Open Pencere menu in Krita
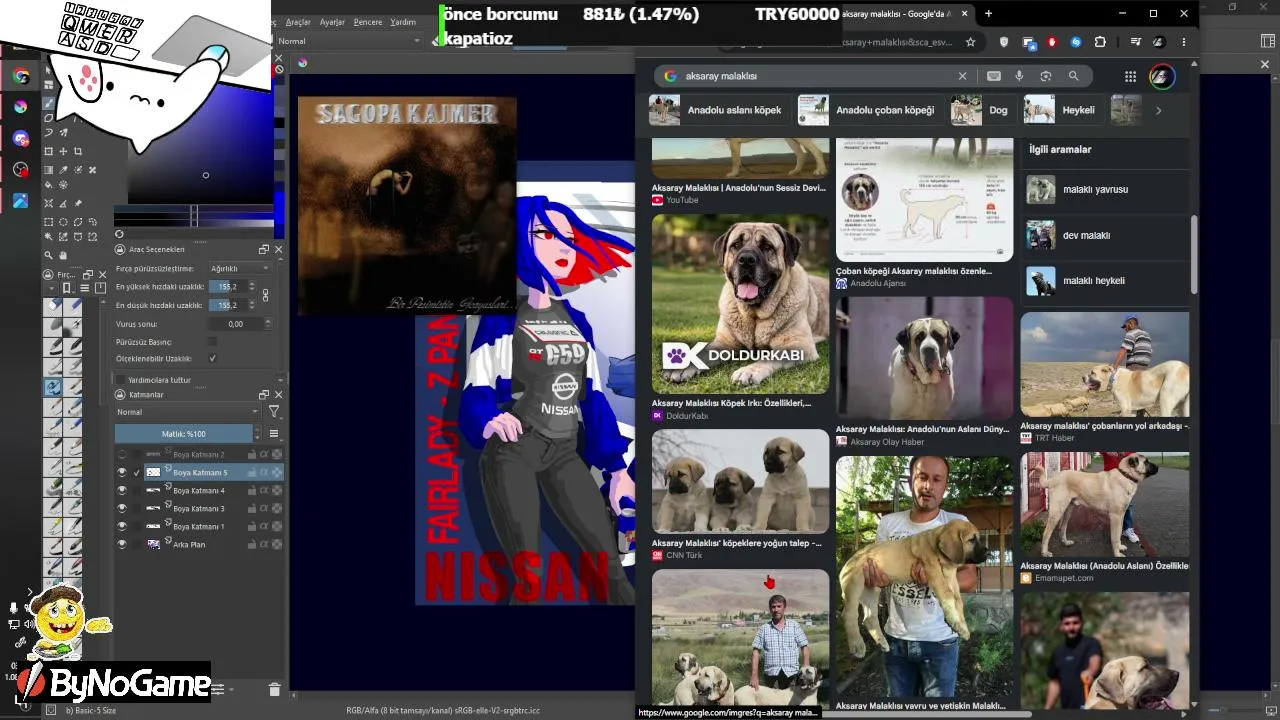 tap(368, 22)
